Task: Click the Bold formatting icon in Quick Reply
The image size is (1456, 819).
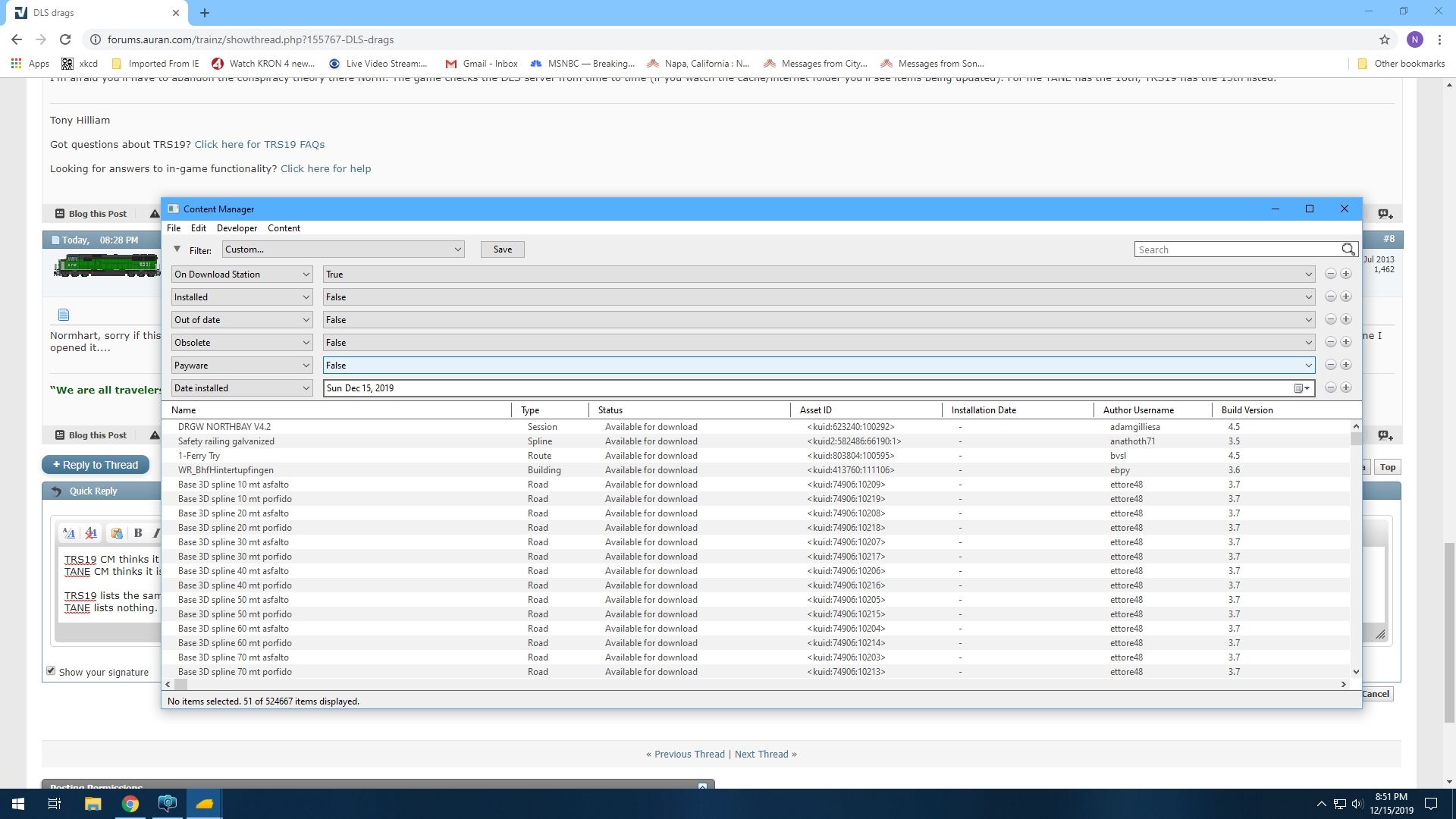Action: [x=138, y=533]
